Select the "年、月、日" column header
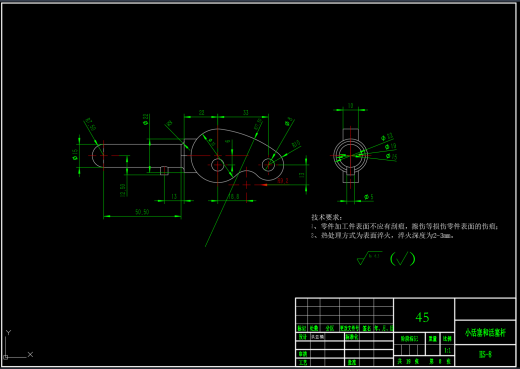520x369 pixels. point(383,328)
